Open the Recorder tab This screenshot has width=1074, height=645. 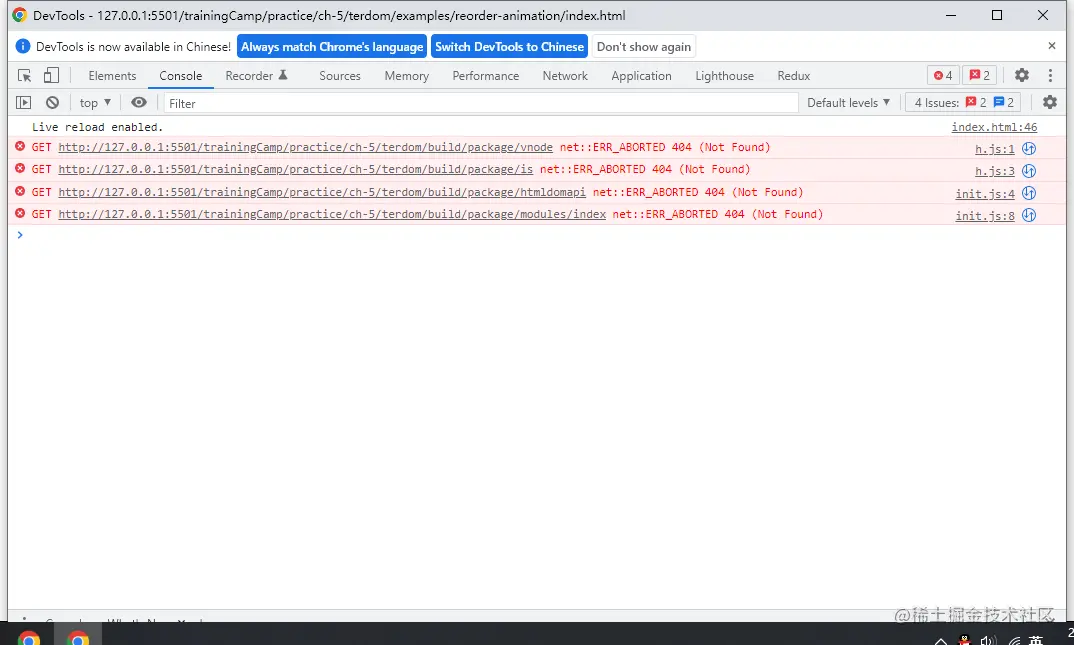tap(256, 76)
